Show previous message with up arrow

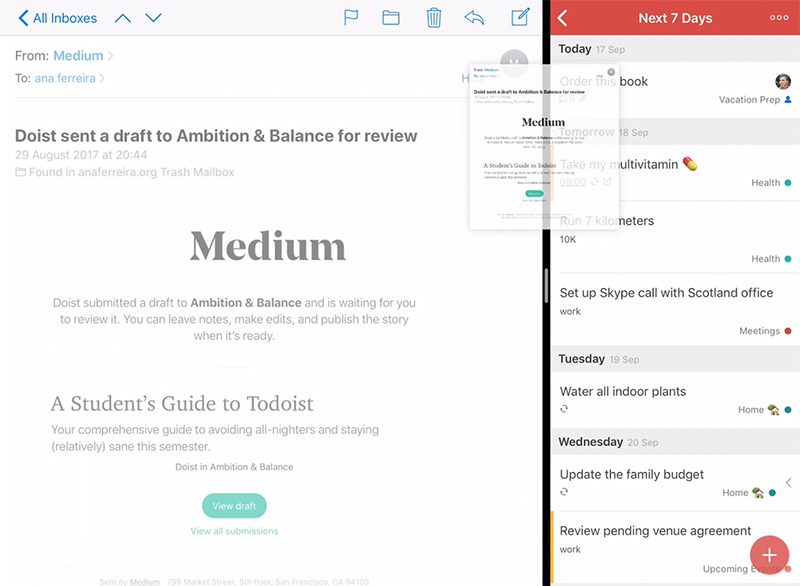pos(123,18)
